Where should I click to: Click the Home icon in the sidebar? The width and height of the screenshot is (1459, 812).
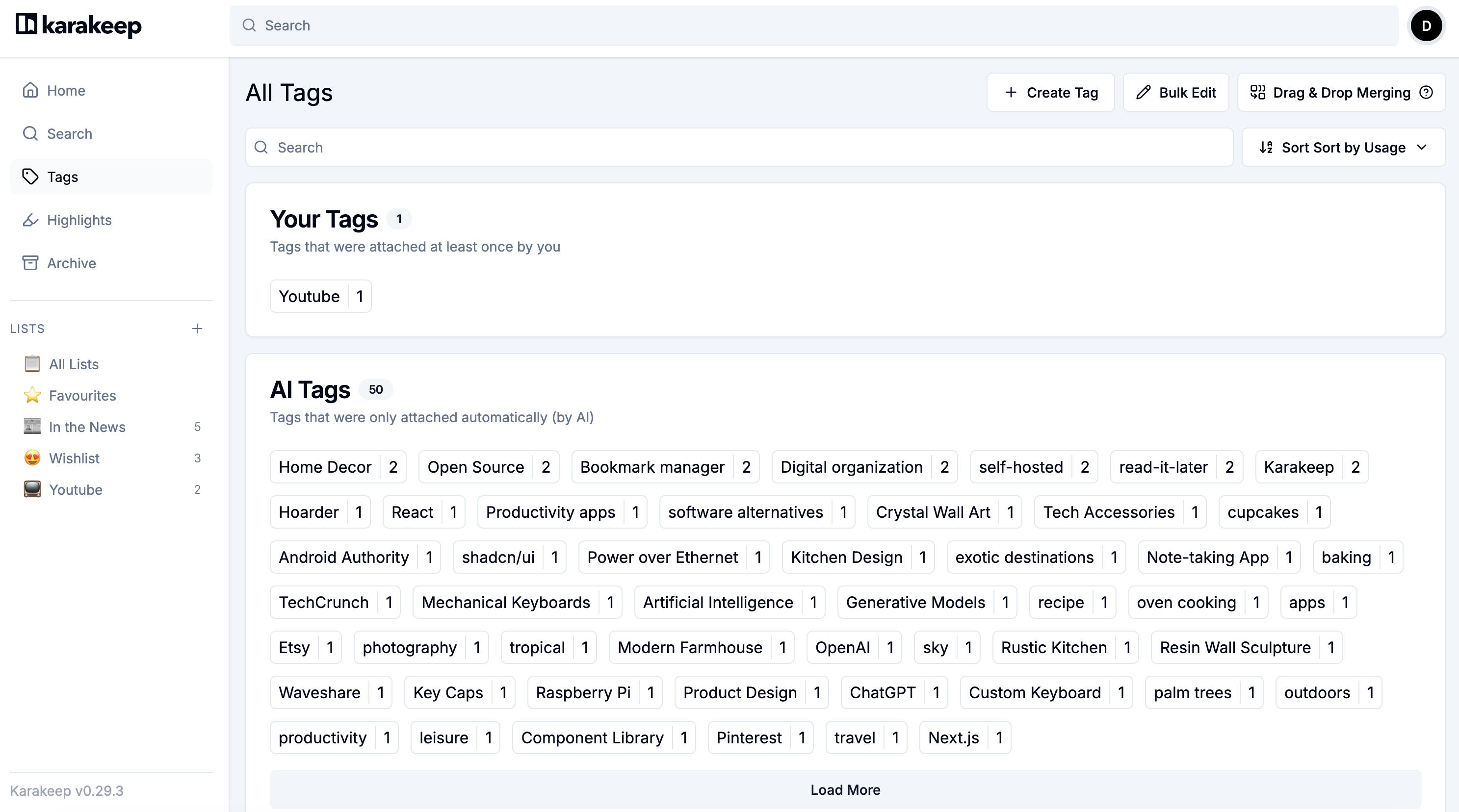pyautogui.click(x=30, y=91)
